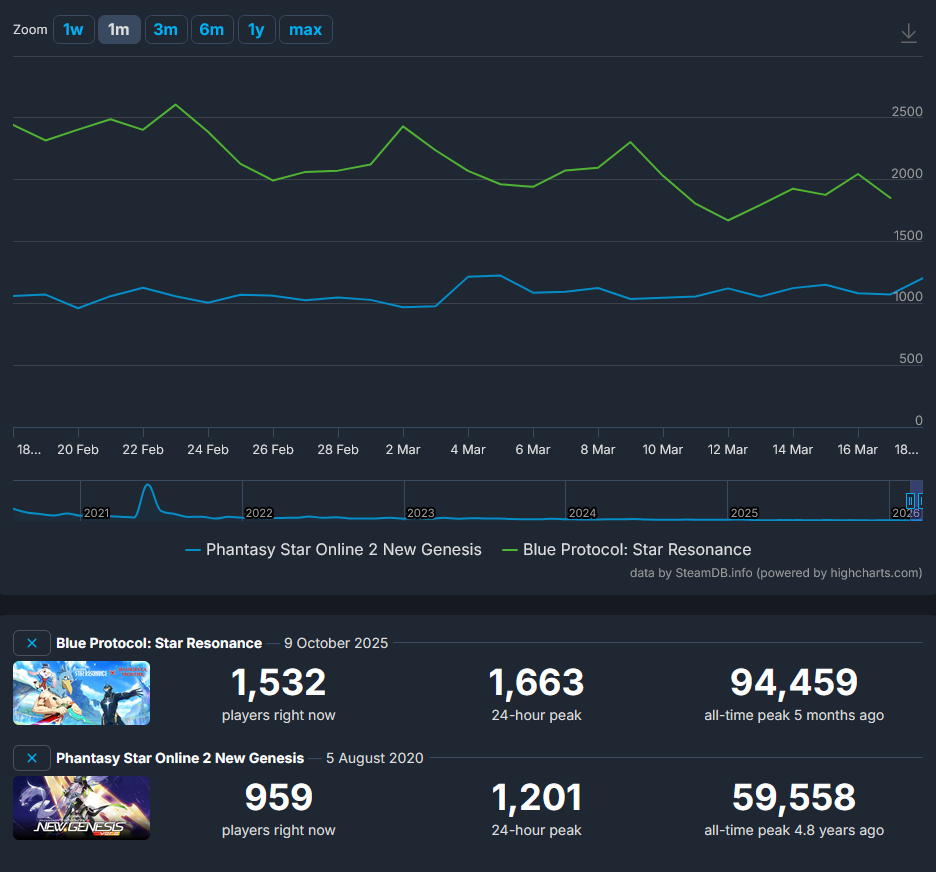Viewport: 936px width, 872px height.
Task: Click the '959' players right now value
Action: 279,797
